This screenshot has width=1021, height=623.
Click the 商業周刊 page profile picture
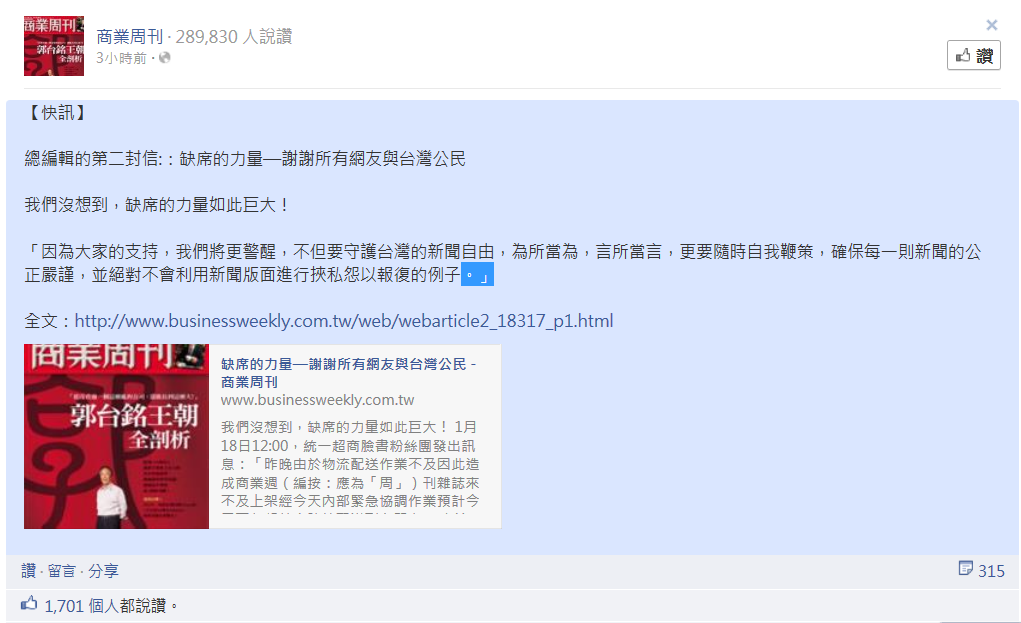click(x=54, y=46)
